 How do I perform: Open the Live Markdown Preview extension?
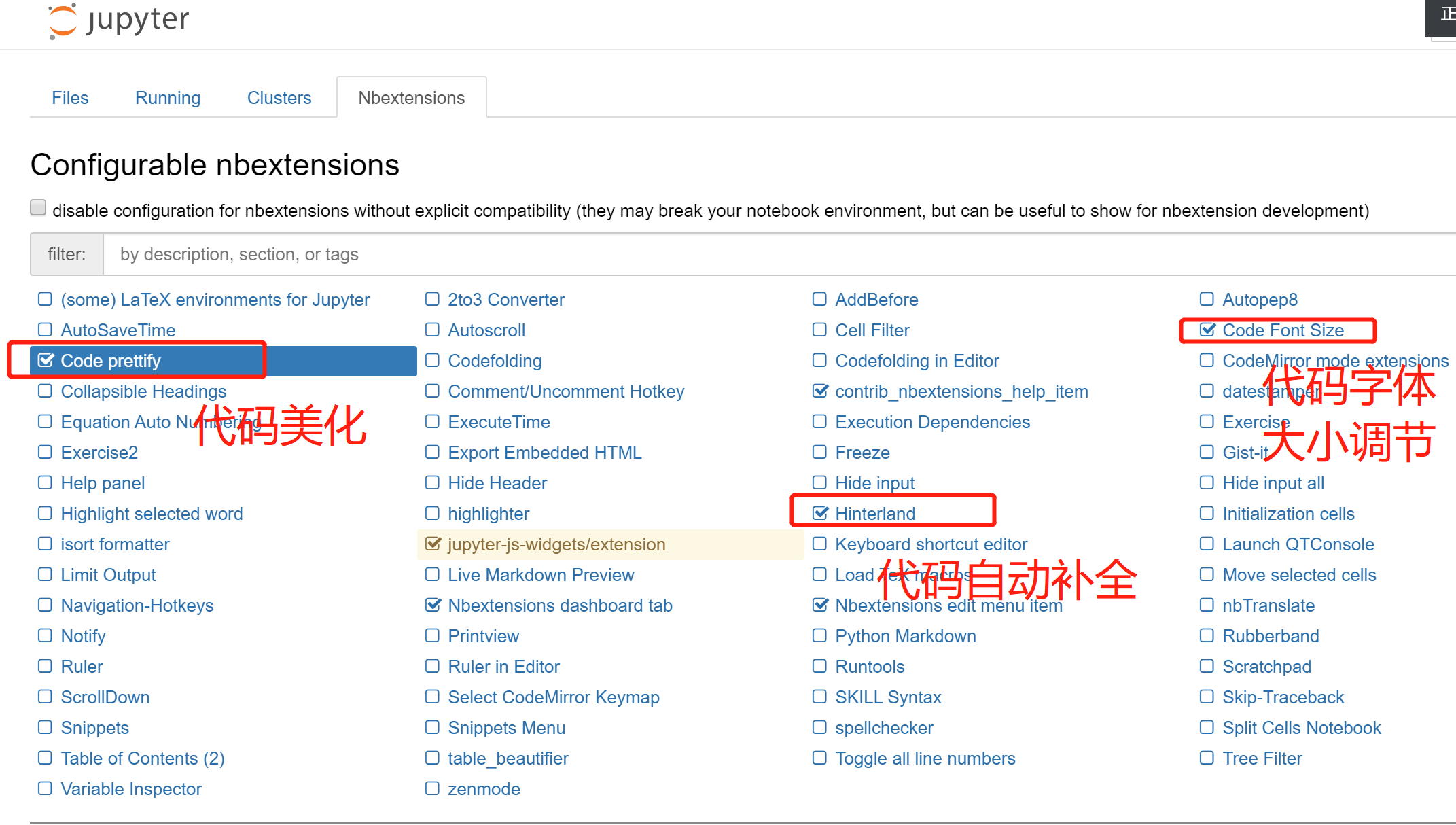click(541, 575)
